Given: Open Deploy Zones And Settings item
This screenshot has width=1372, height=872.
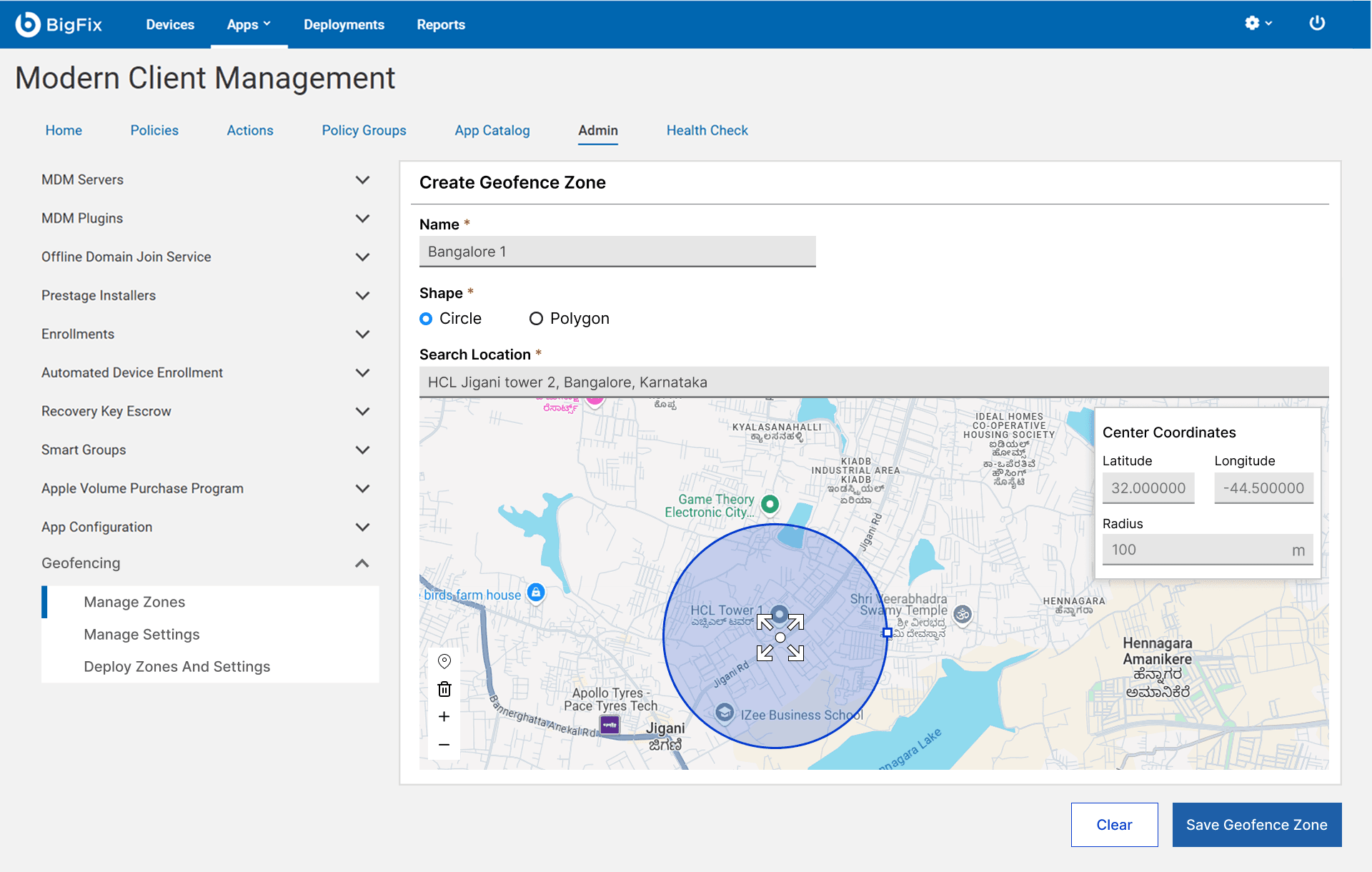Looking at the screenshot, I should click(210, 666).
